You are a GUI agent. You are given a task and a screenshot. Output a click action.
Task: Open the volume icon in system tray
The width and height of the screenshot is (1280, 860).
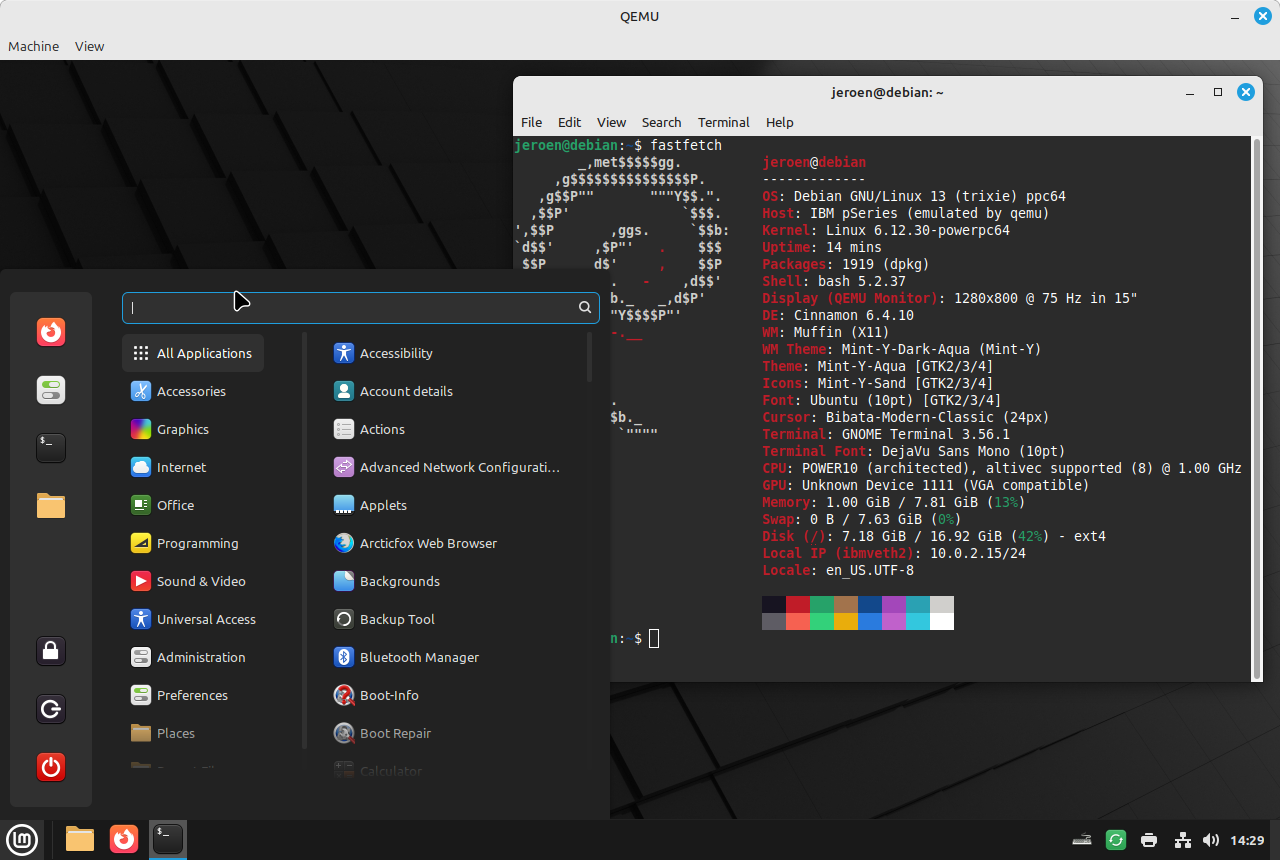[1211, 840]
